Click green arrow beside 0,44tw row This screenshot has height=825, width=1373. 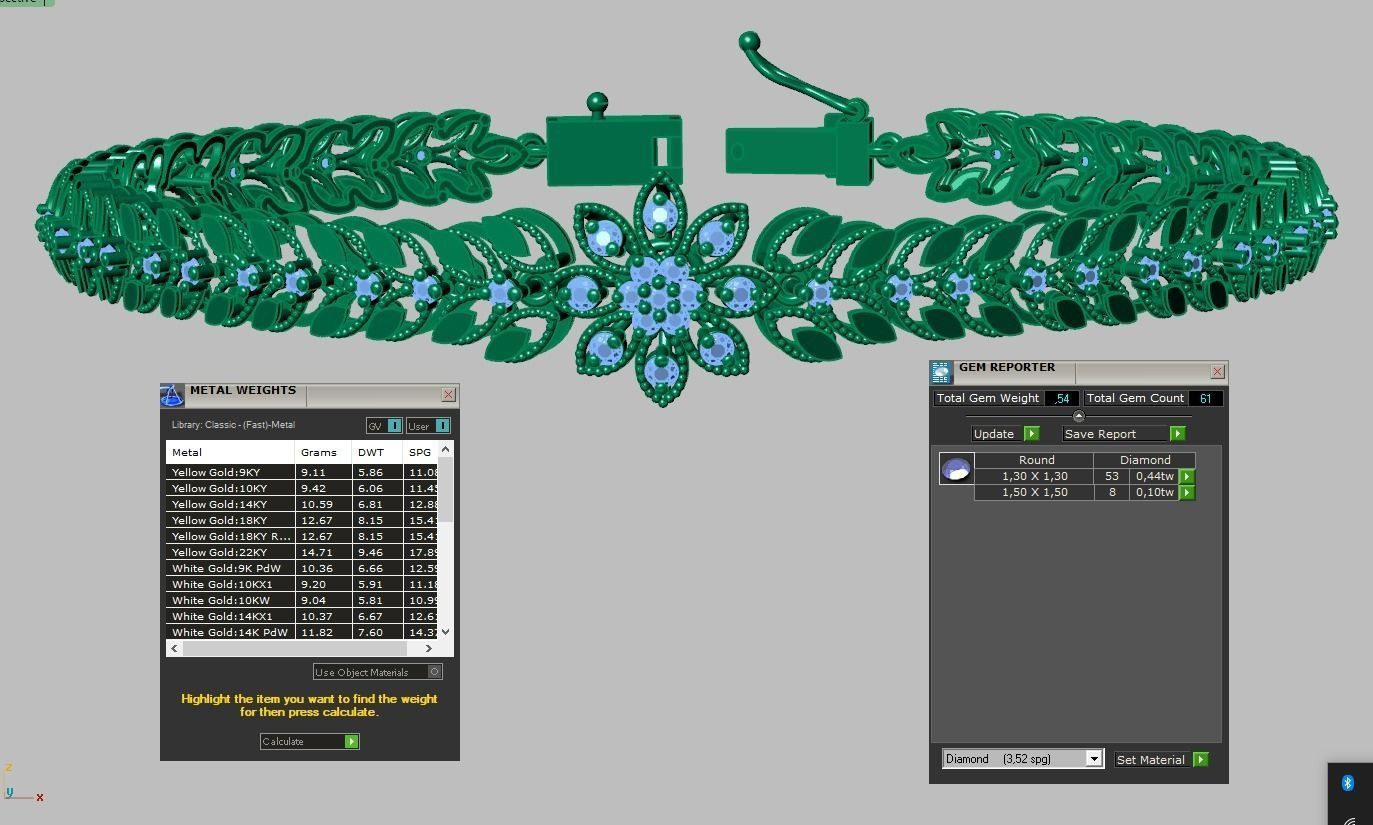(1187, 476)
